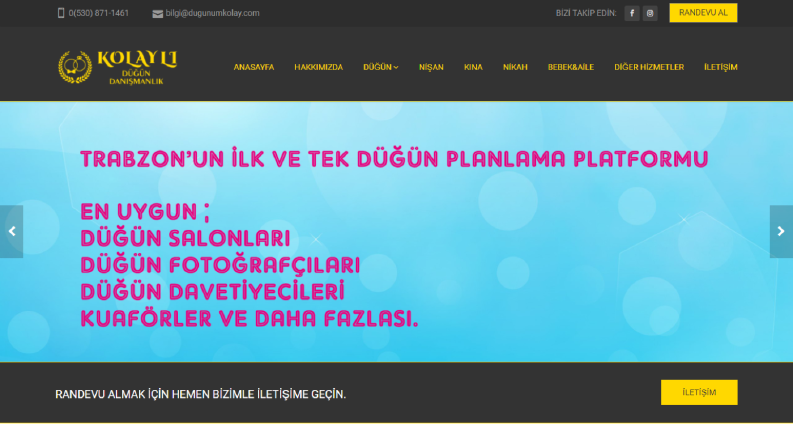Click the phone icon in top bar
Image resolution: width=793 pixels, height=446 pixels.
(61, 13)
